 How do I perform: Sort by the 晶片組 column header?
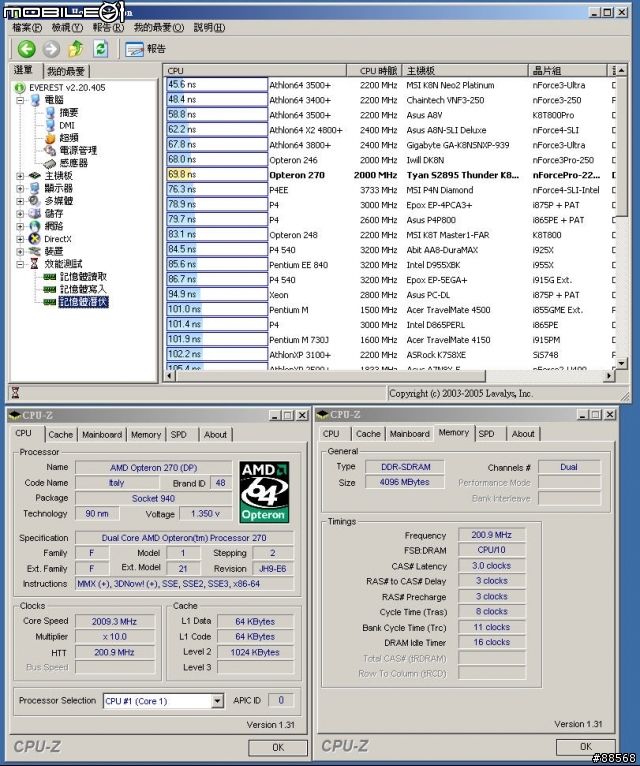pos(567,71)
